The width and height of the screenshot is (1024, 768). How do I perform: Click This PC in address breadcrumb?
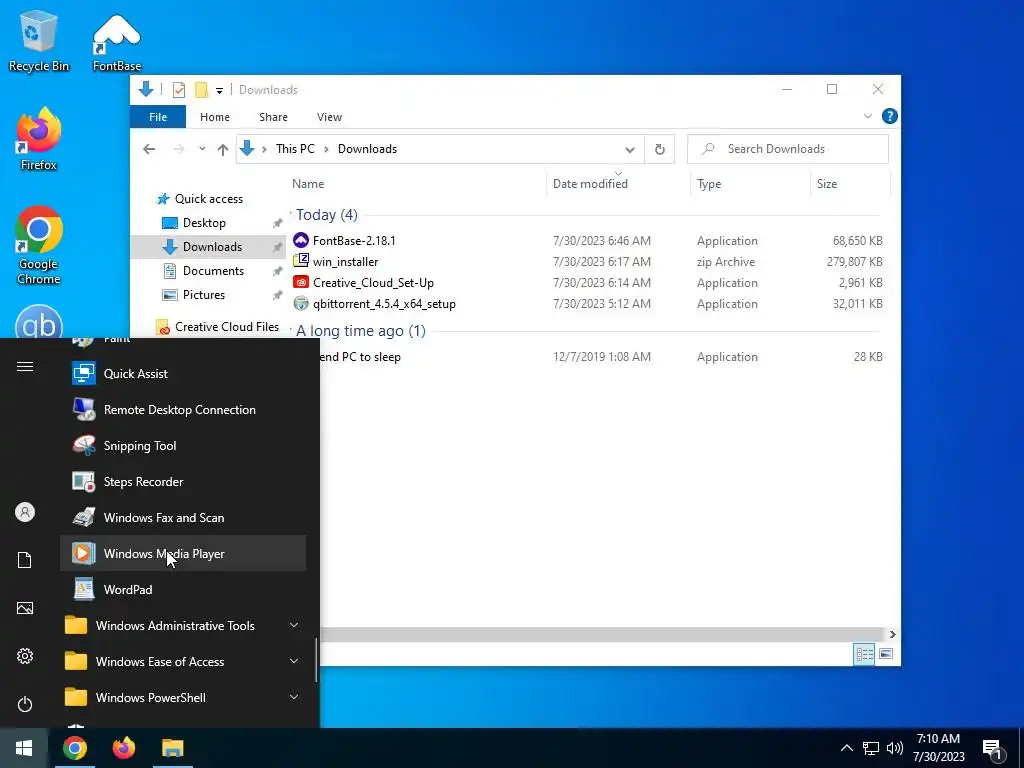(x=295, y=149)
